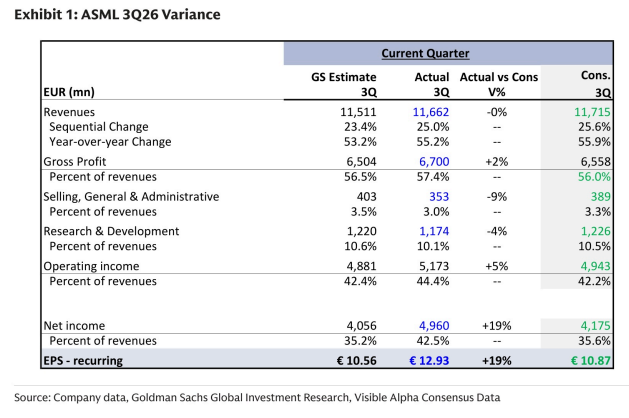
Task: Click net income estimate 4,056
Action: [361, 326]
